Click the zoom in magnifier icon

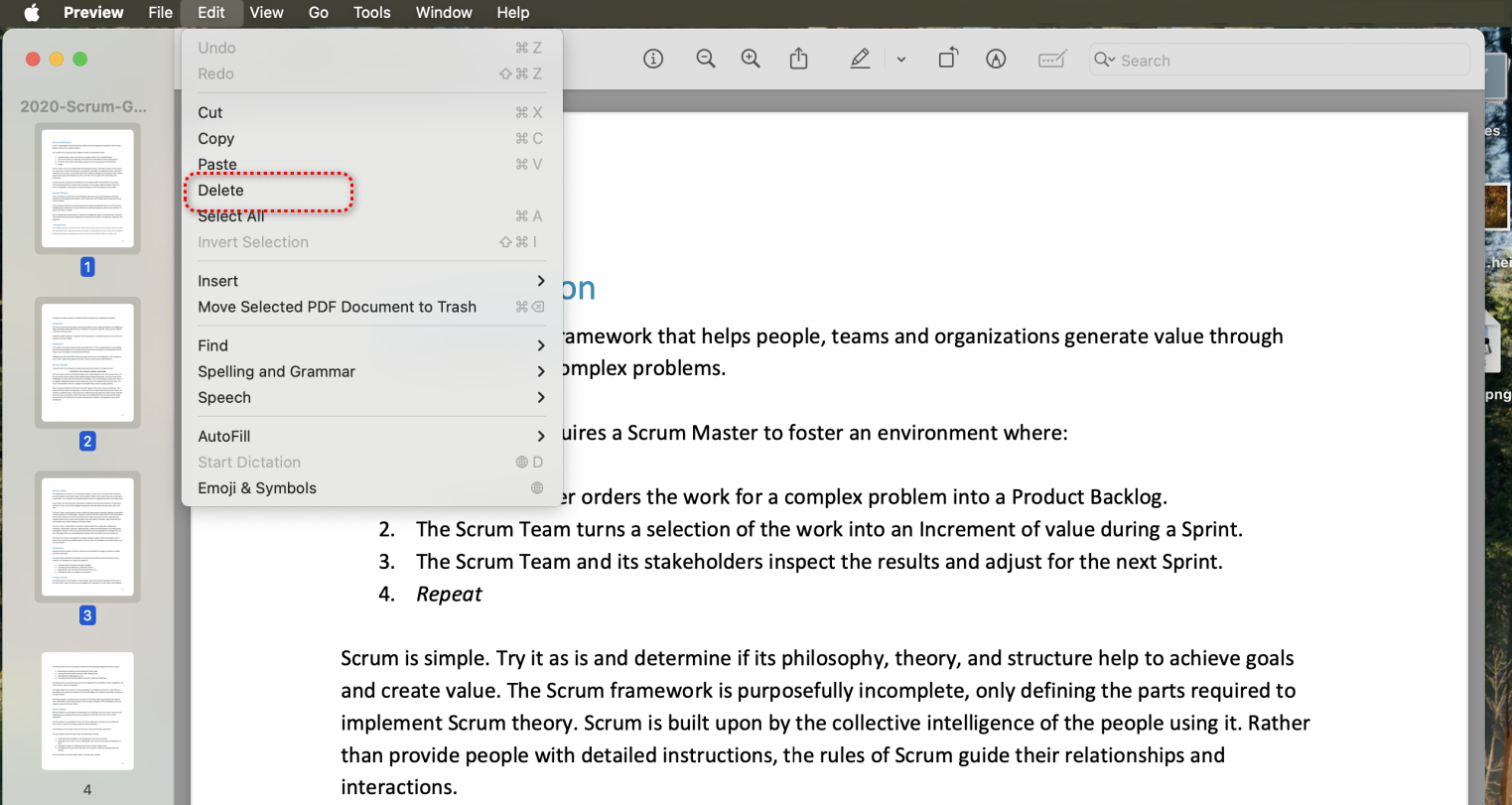point(752,60)
